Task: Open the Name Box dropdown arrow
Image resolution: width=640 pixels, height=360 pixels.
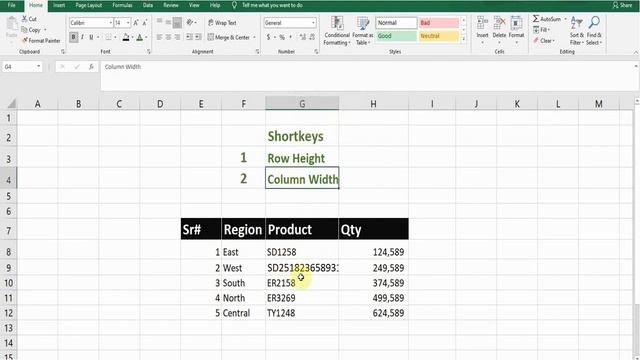Action: pyautogui.click(x=38, y=67)
